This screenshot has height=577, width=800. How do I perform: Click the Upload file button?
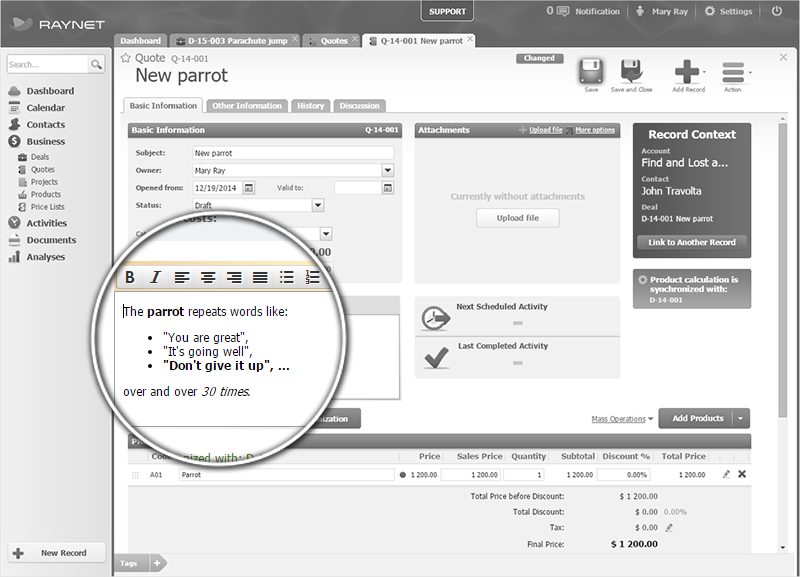coord(517,218)
